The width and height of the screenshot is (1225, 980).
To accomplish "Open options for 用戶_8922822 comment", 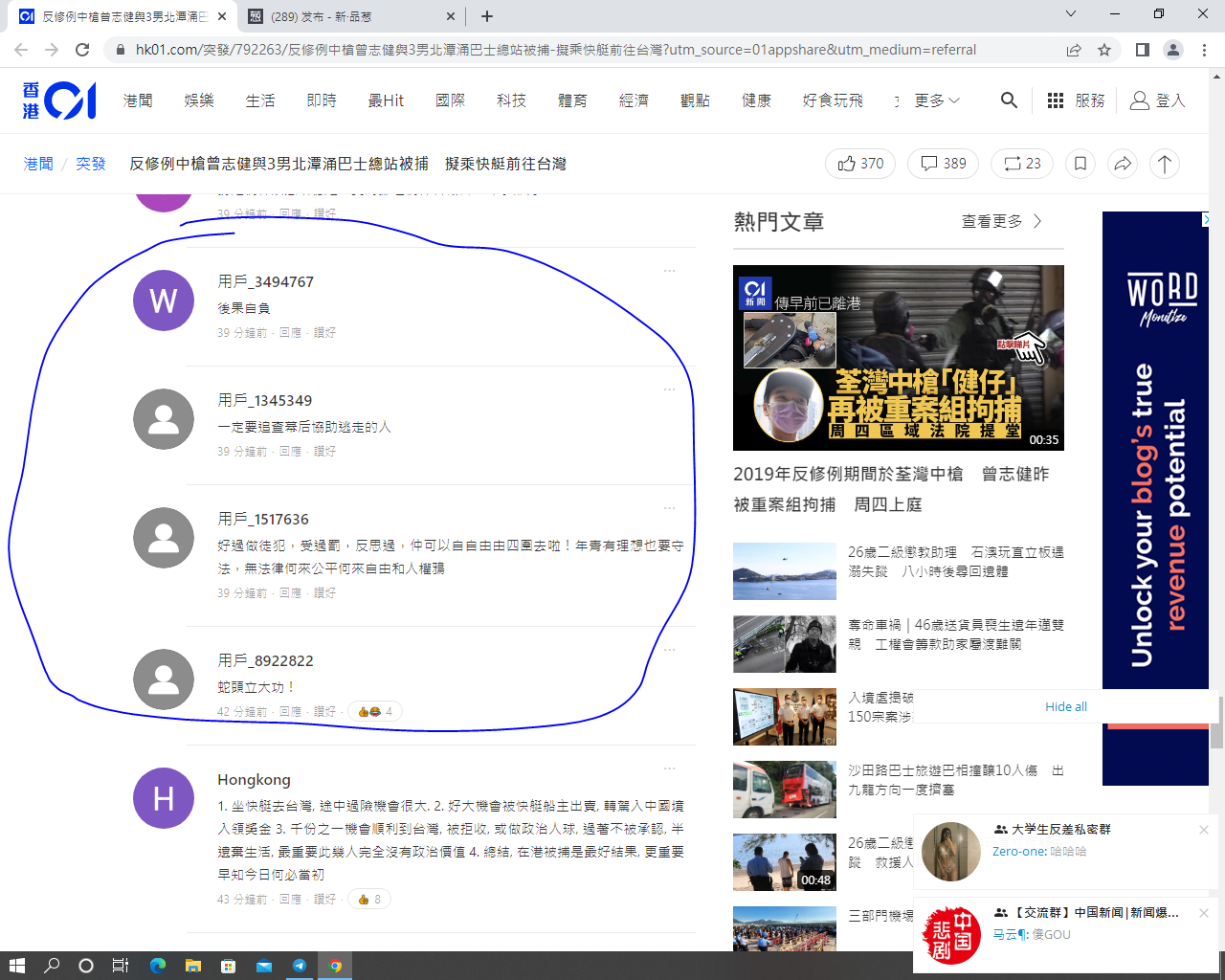I will (670, 650).
